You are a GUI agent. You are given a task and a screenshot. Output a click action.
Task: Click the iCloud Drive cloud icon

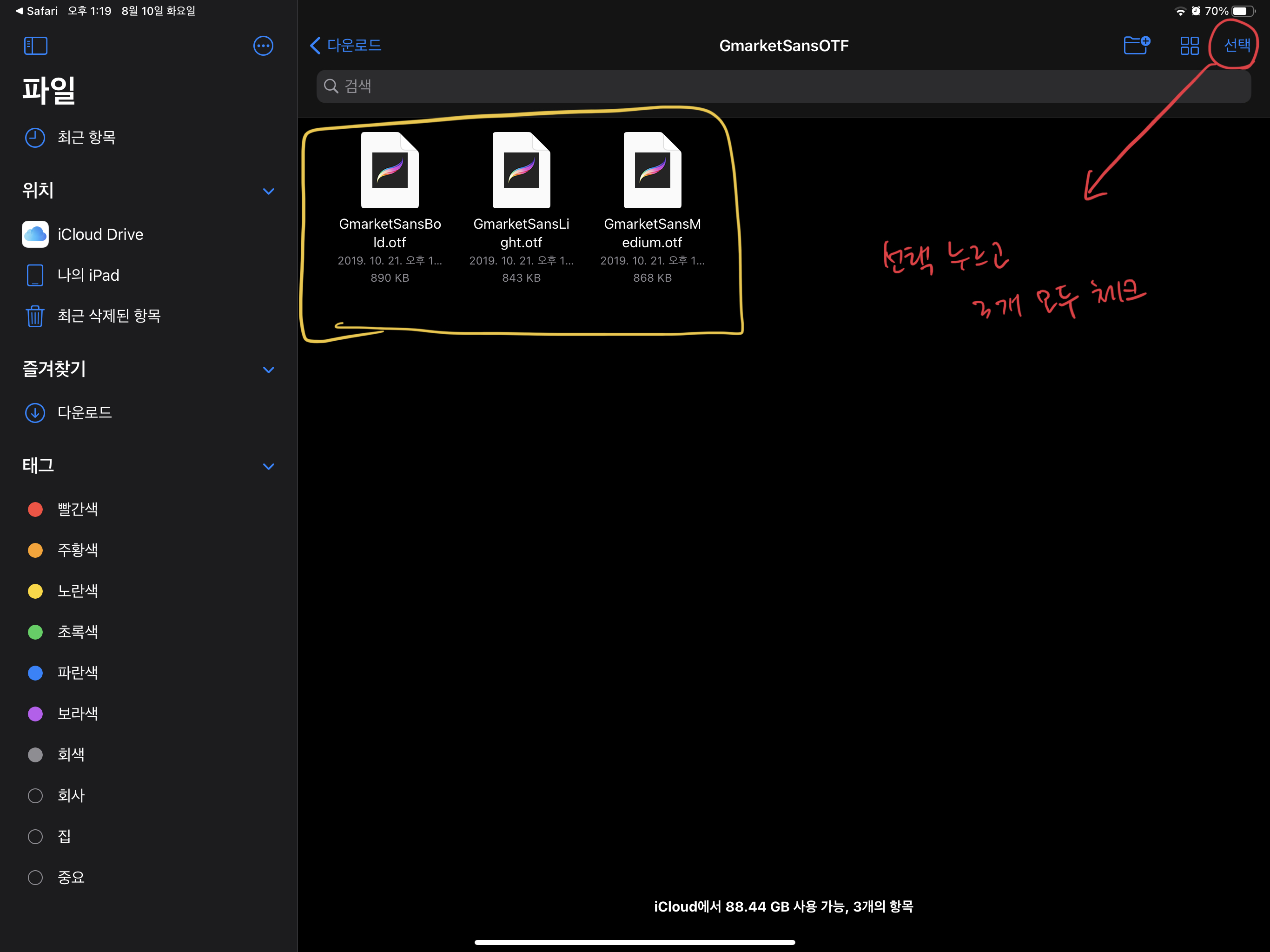click(x=35, y=234)
